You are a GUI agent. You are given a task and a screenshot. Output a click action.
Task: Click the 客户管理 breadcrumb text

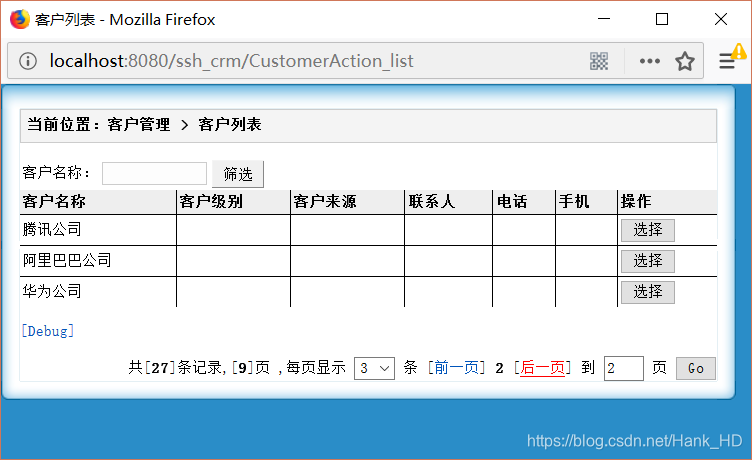pos(139,125)
